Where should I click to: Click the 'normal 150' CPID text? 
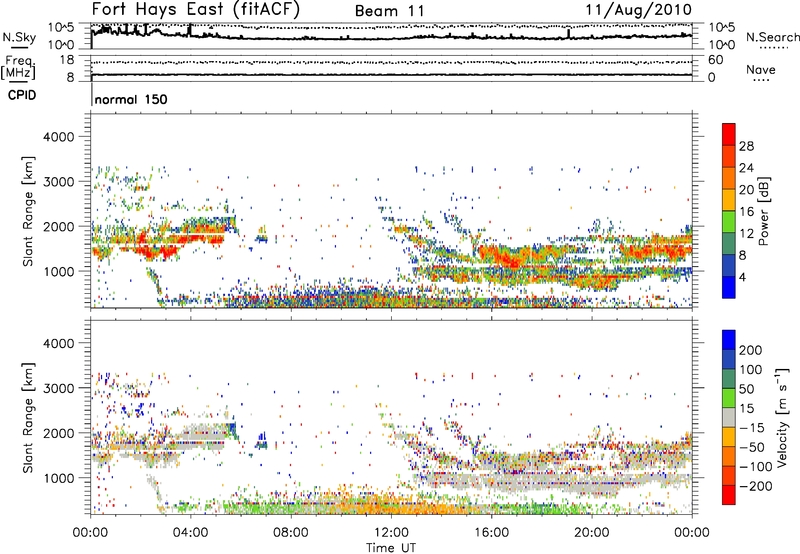[131, 99]
